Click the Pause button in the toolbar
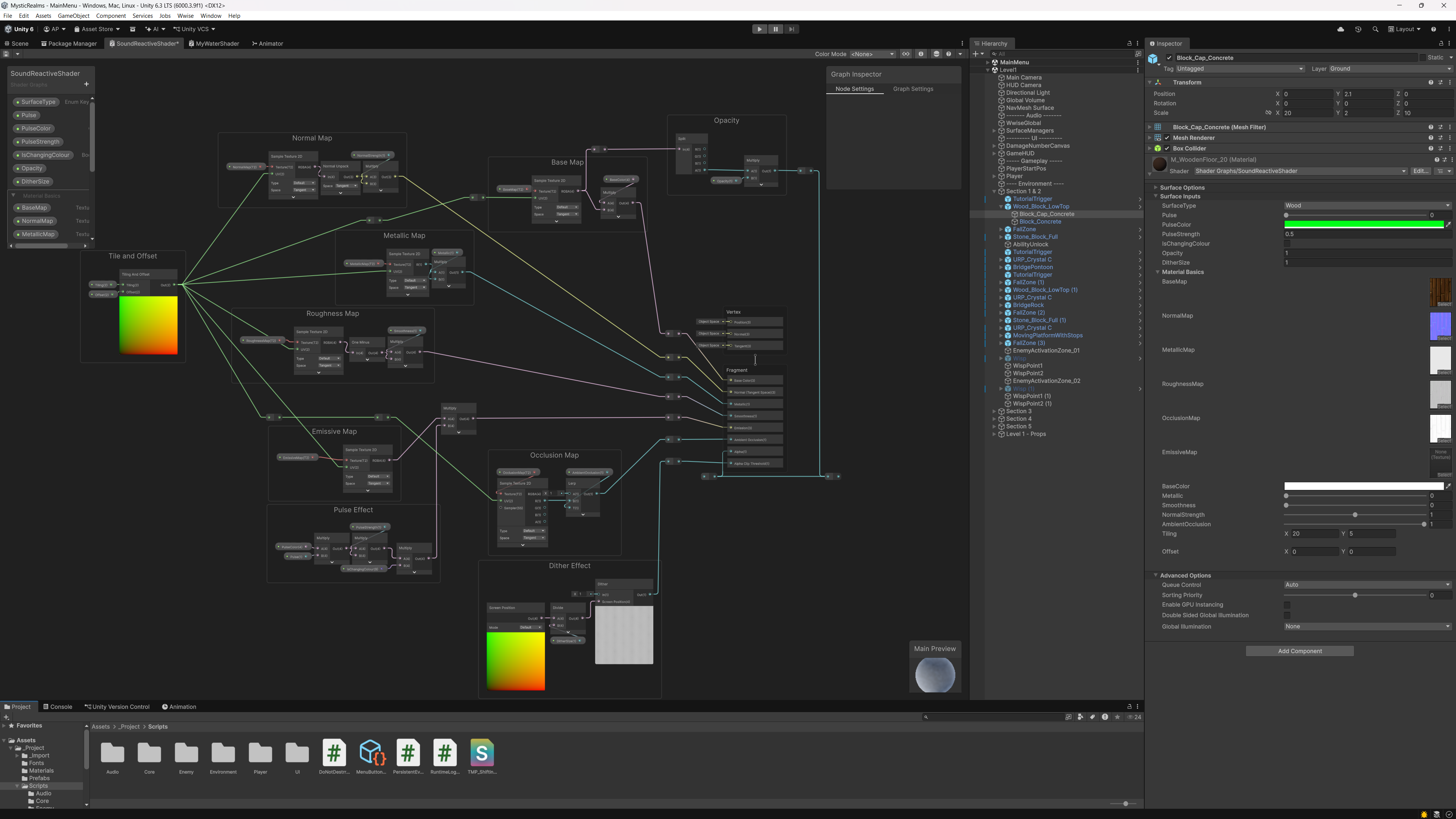The image size is (1456, 819). 775,30
